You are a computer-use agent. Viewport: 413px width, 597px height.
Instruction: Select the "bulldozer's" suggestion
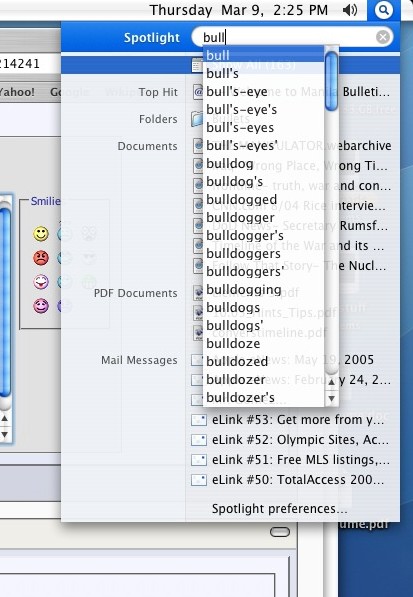point(263,397)
